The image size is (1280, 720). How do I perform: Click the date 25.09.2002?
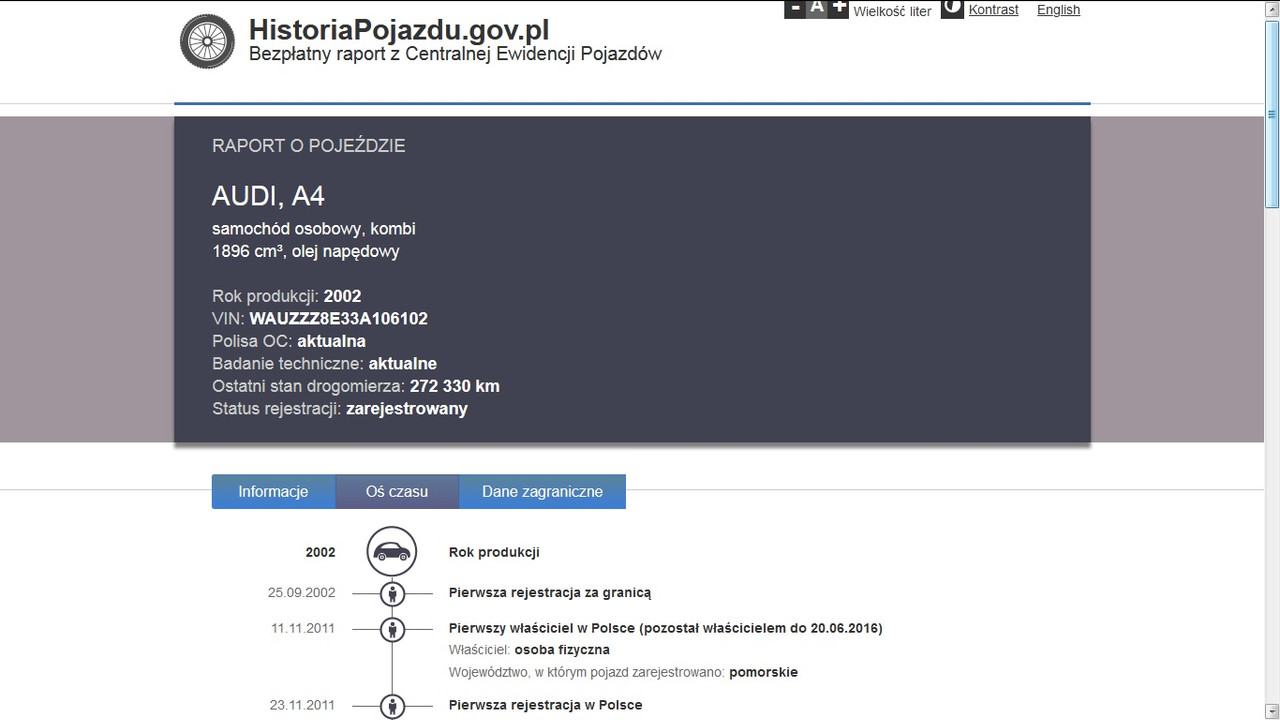(x=302, y=593)
